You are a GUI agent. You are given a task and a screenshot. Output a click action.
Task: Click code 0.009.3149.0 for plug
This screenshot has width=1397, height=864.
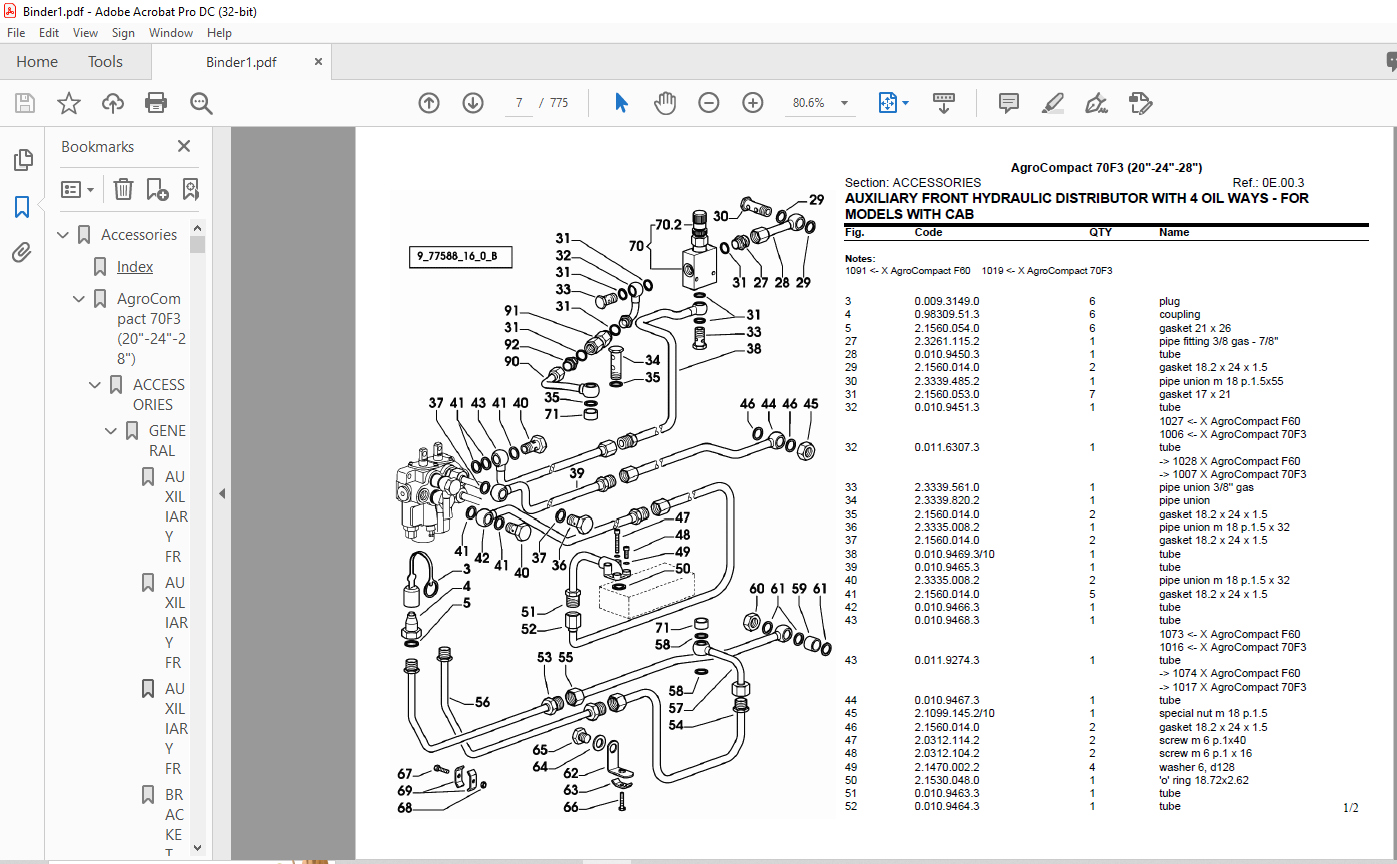coord(946,301)
